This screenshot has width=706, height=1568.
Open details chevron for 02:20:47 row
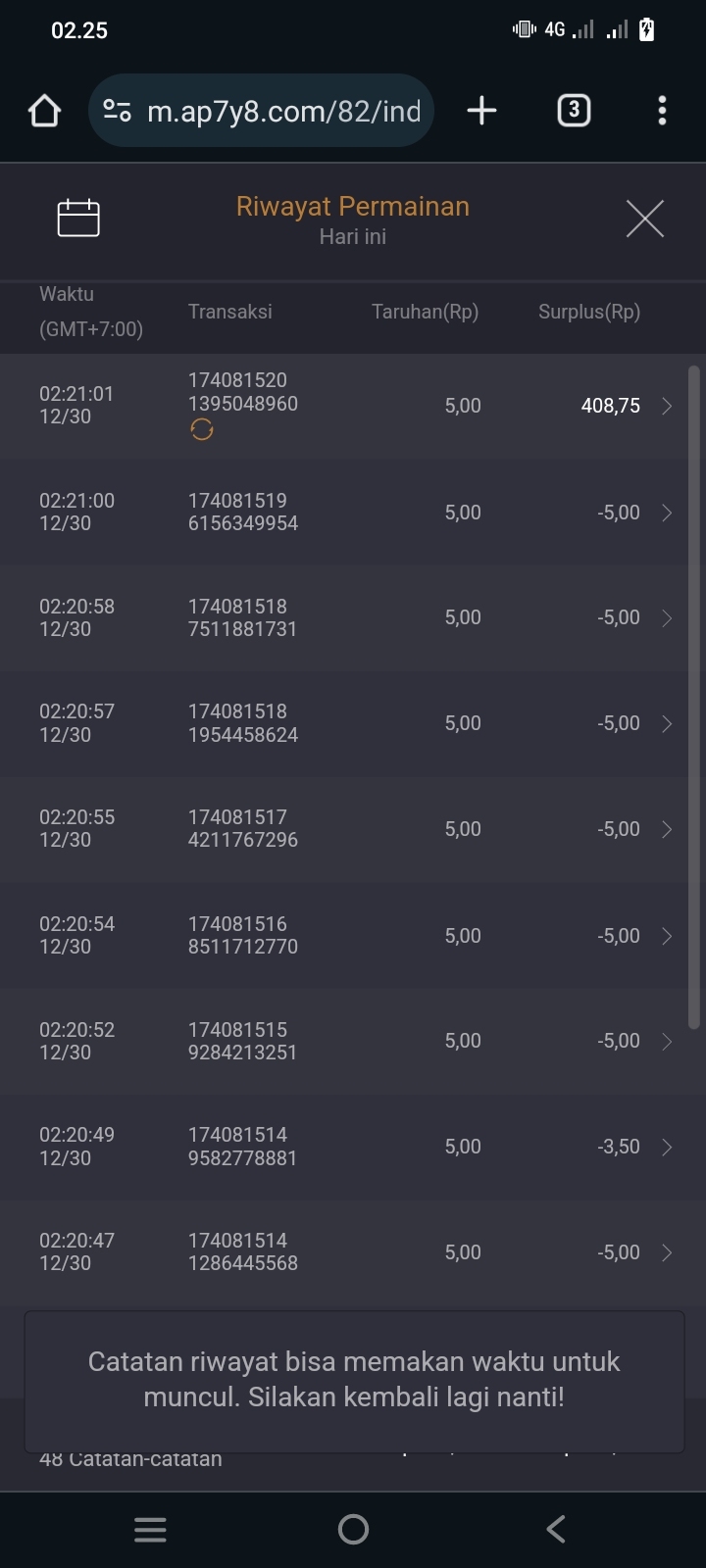pos(667,1252)
